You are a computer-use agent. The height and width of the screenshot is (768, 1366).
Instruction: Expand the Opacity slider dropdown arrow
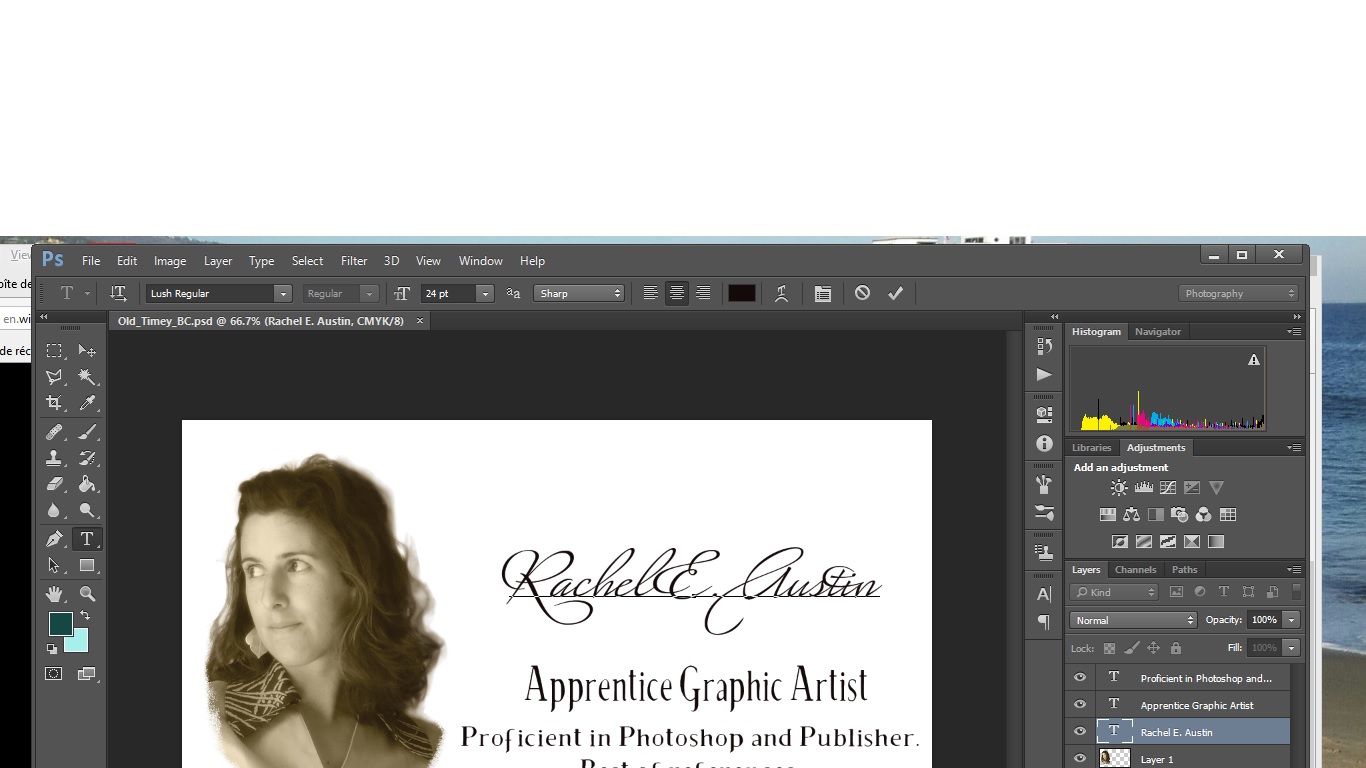1292,620
